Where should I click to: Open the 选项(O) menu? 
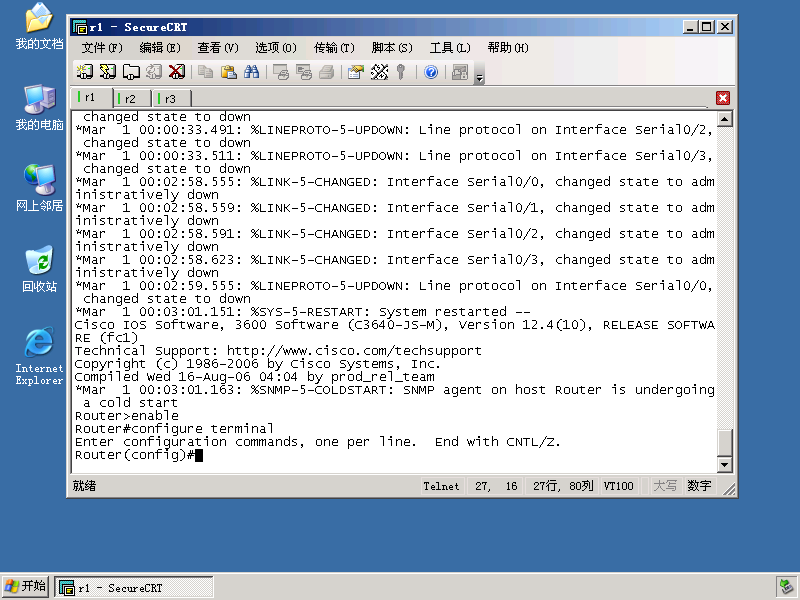(276, 48)
